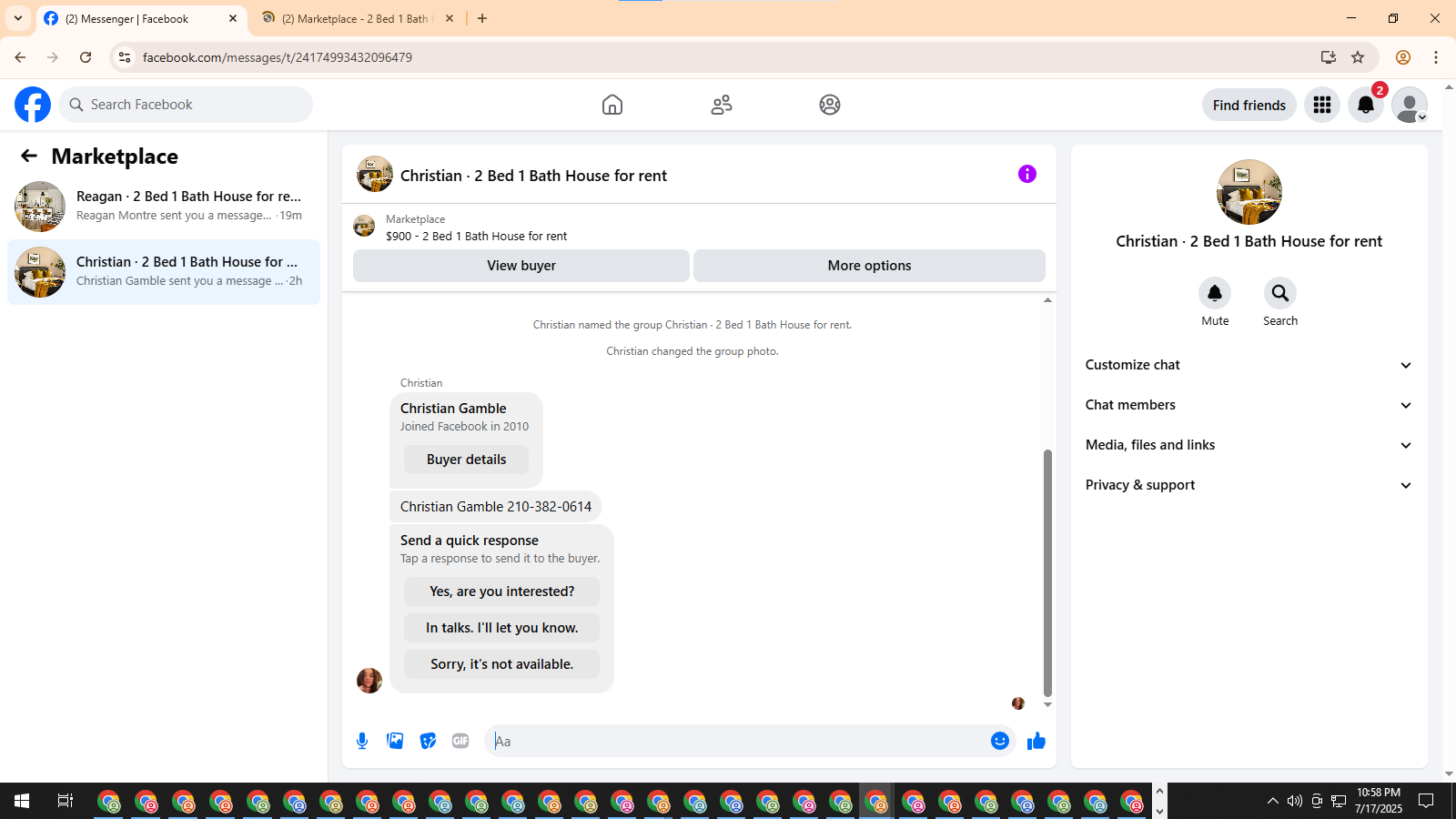
Task: Open Task View on the taskbar
Action: point(66,801)
